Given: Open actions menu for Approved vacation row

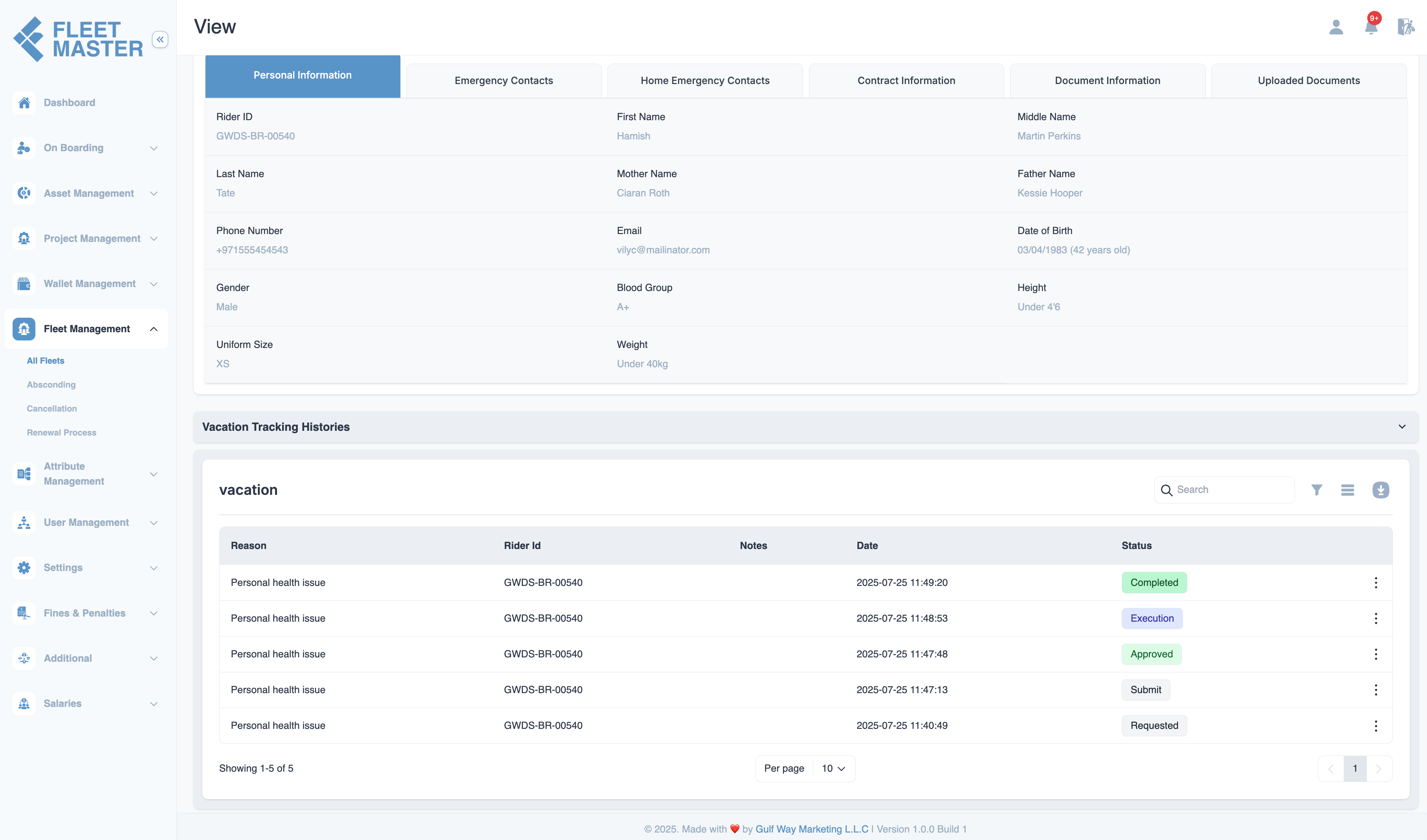Looking at the screenshot, I should pos(1376,654).
